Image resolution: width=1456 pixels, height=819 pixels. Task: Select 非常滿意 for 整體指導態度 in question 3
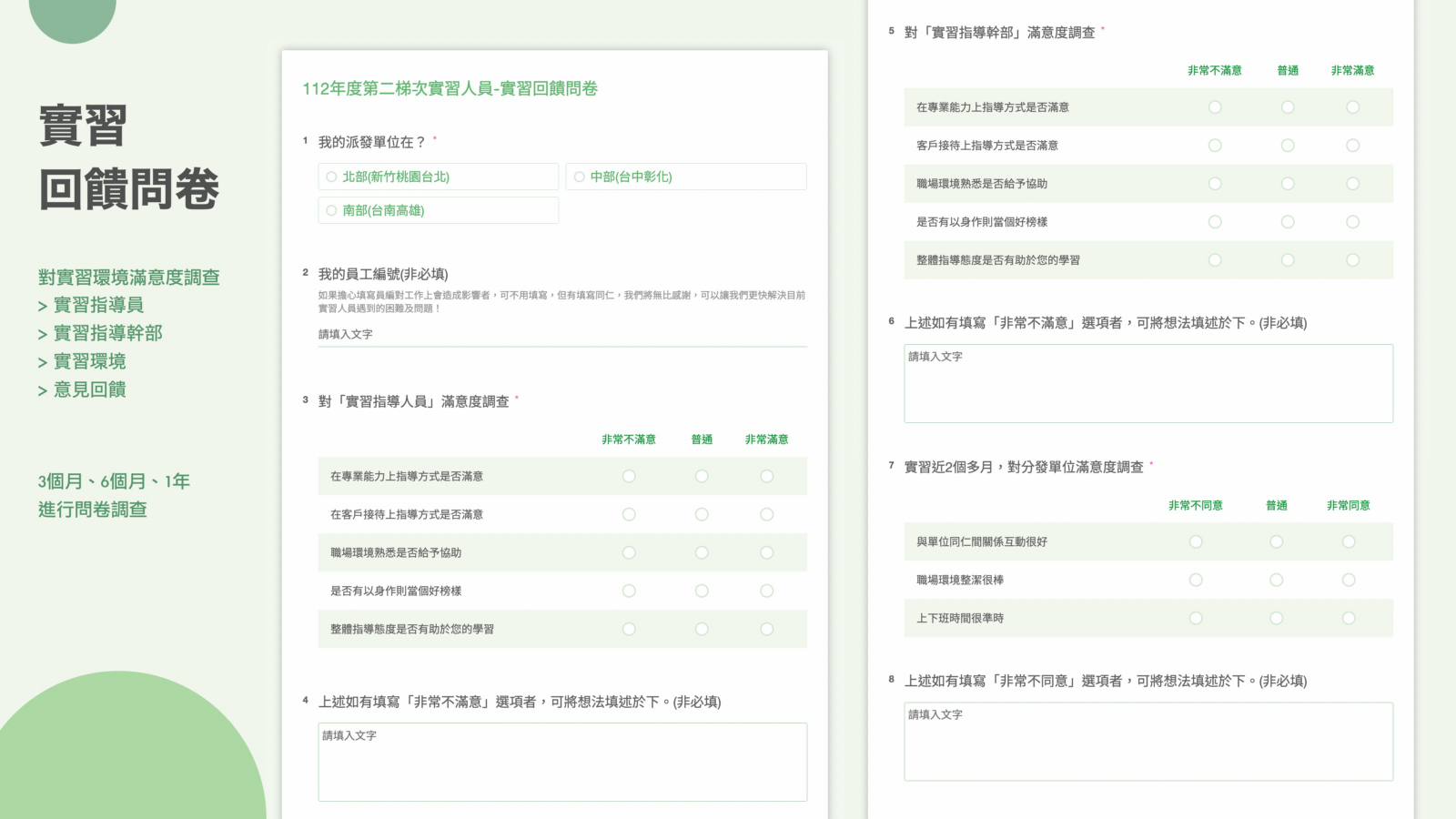767,629
